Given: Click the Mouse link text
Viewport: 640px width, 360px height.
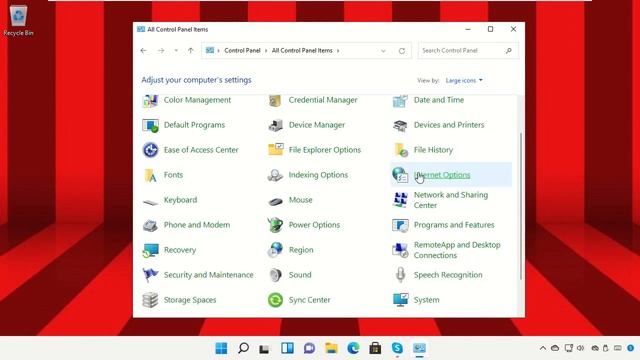Looking at the screenshot, I should tap(300, 200).
